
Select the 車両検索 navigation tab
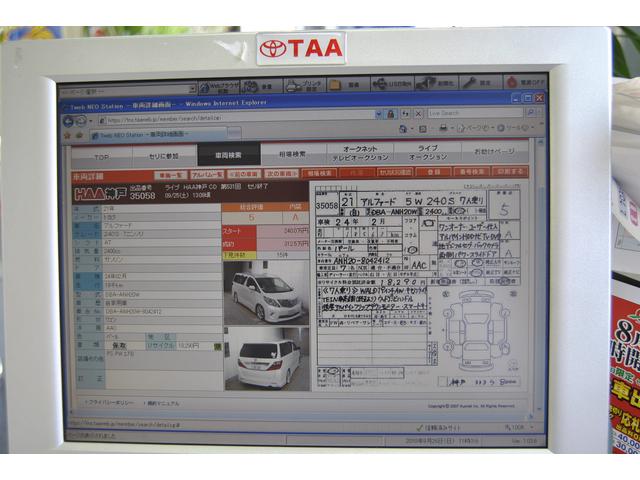(229, 155)
